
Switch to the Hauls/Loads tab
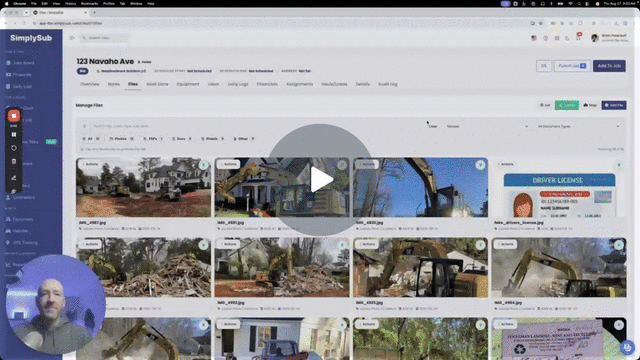[334, 84]
